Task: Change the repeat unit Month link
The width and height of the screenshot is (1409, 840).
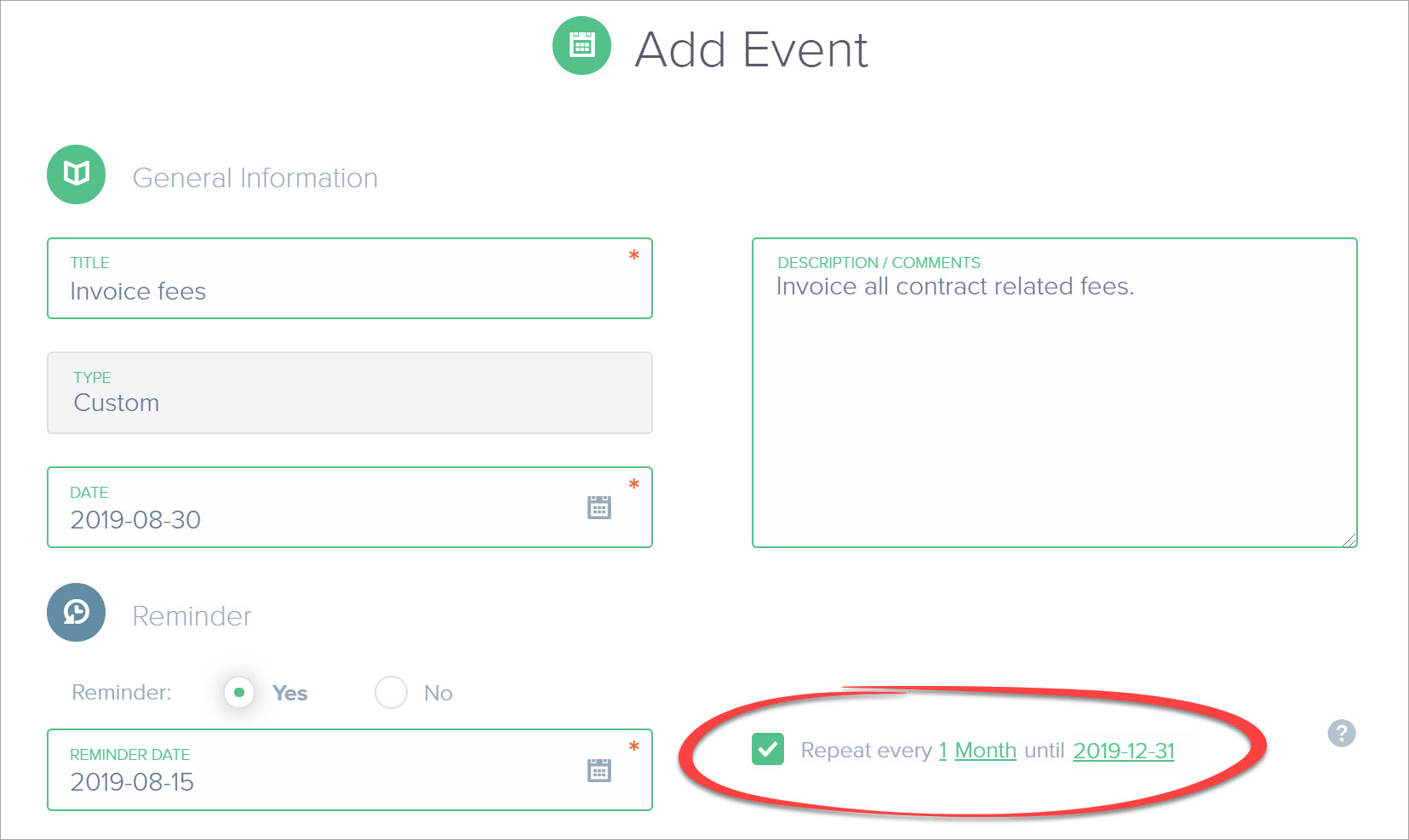Action: (986, 751)
